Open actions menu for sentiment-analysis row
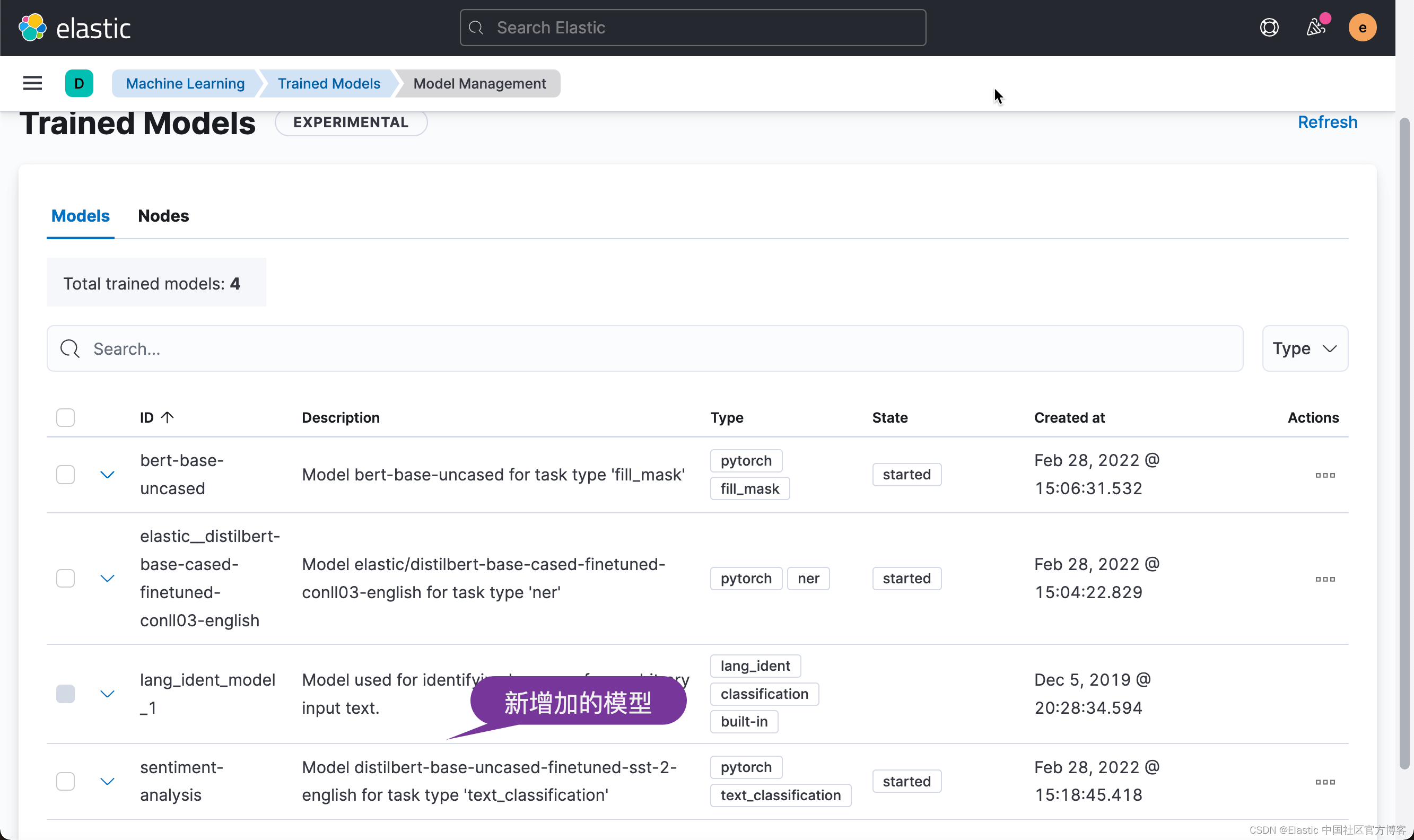 point(1324,782)
